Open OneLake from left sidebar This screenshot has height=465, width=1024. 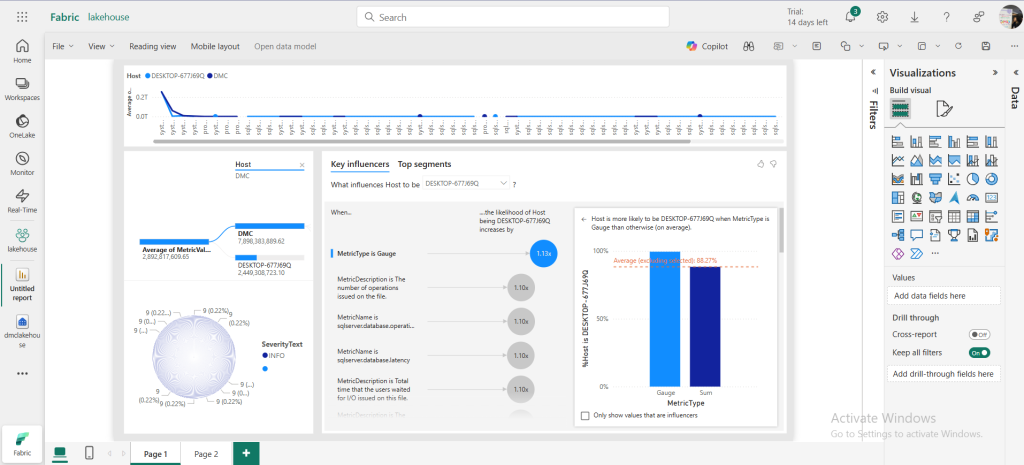(22, 126)
